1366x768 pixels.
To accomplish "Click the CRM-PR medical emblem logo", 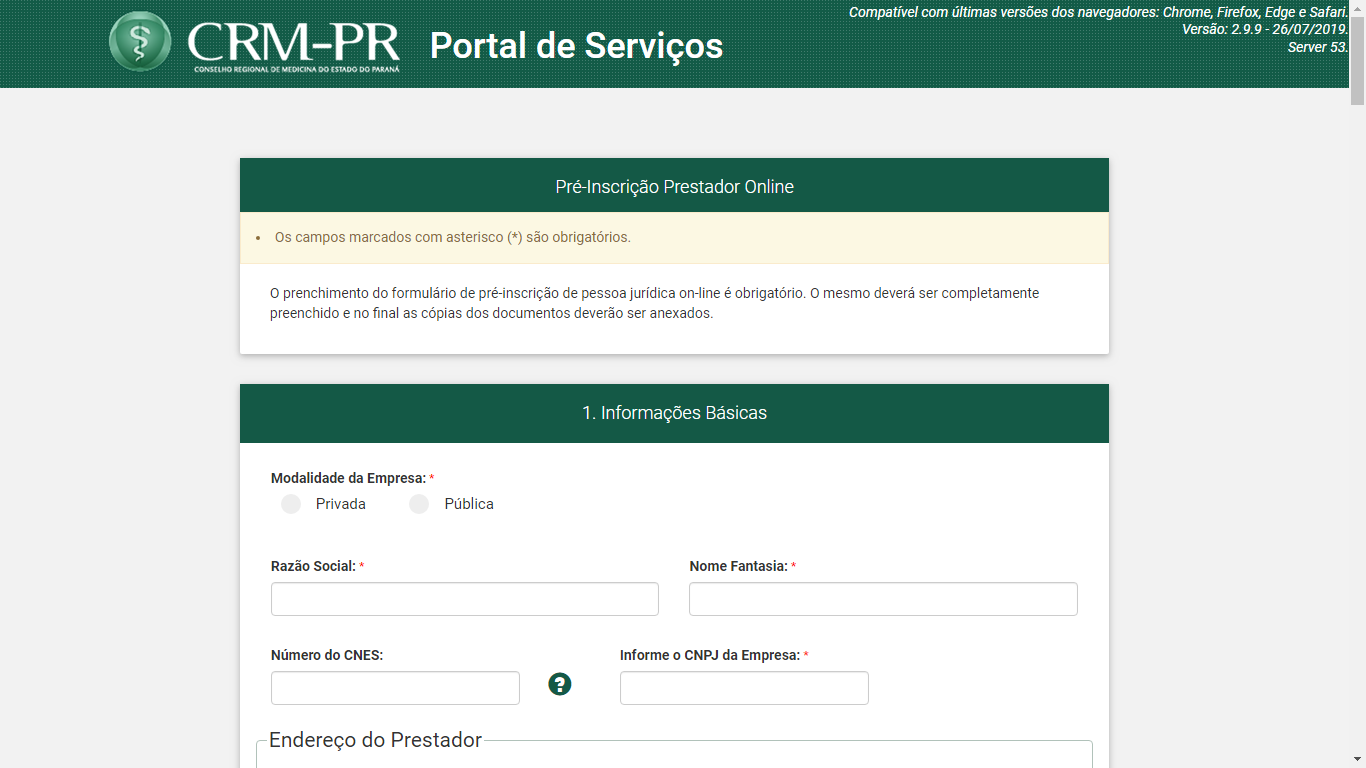I will coord(139,41).
